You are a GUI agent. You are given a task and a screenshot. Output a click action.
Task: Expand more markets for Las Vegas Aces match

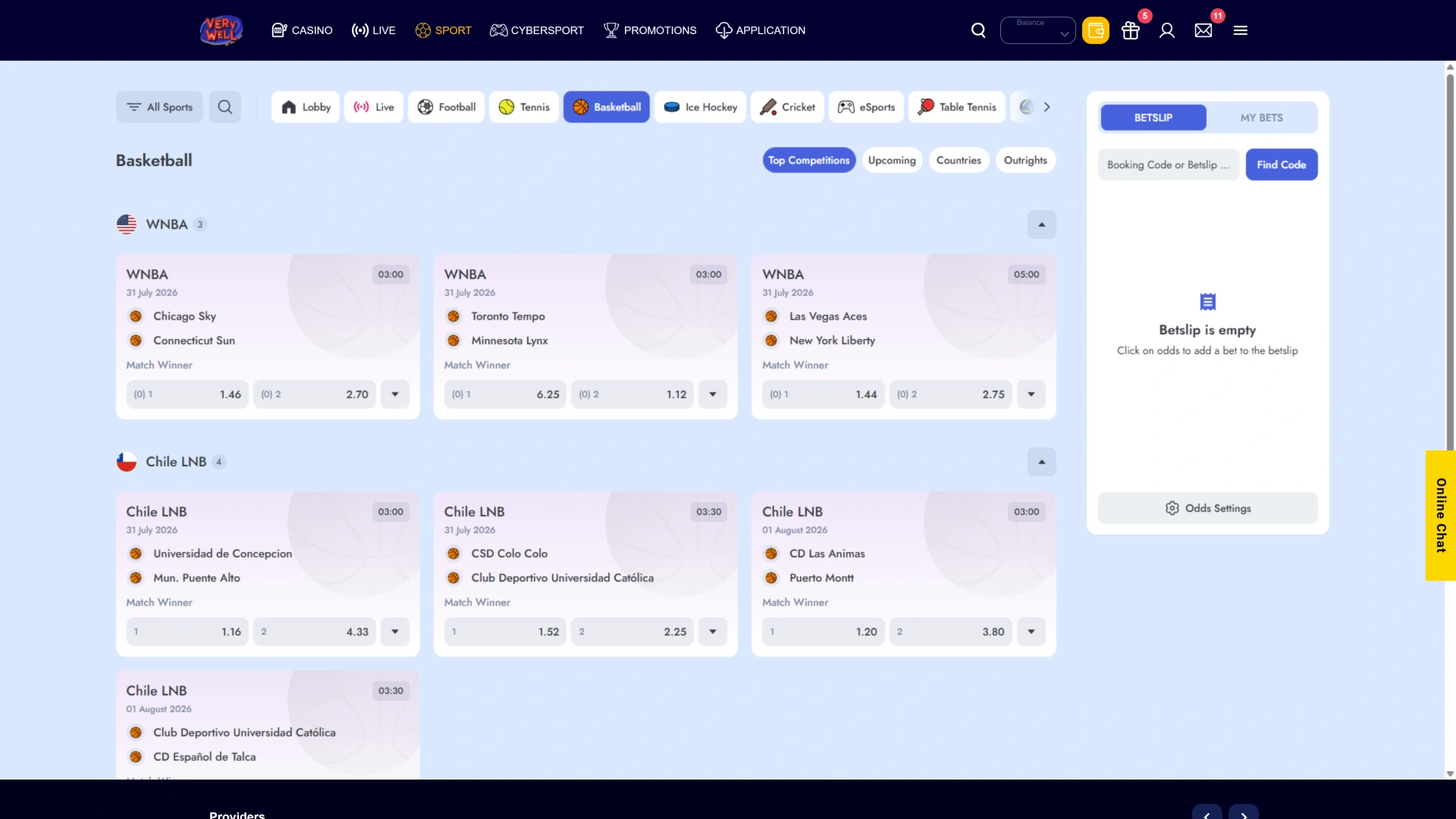click(x=1031, y=394)
